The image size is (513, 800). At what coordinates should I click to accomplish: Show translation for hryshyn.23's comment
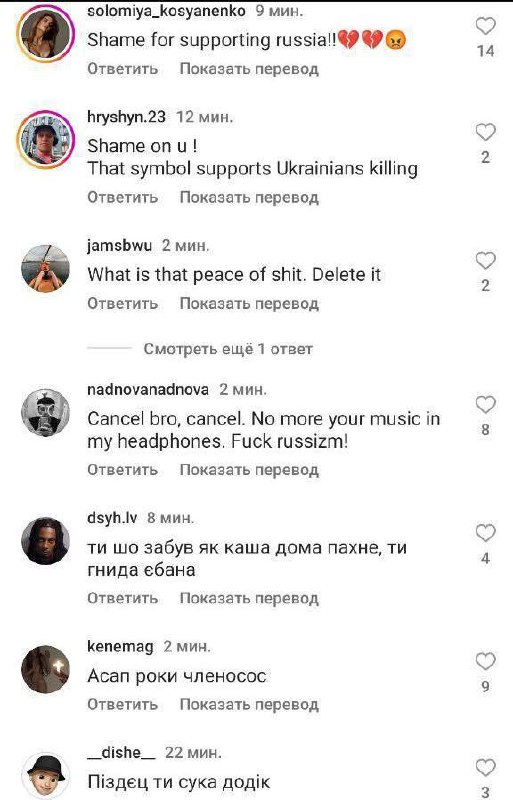coord(249,197)
